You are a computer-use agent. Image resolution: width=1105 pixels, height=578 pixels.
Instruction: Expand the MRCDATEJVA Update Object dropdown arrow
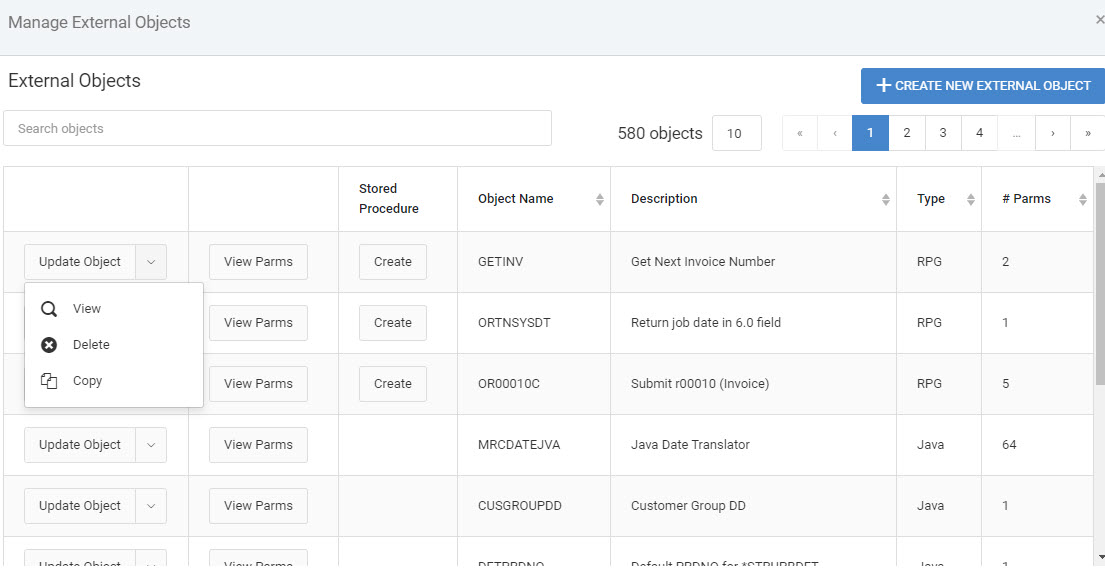click(x=151, y=445)
